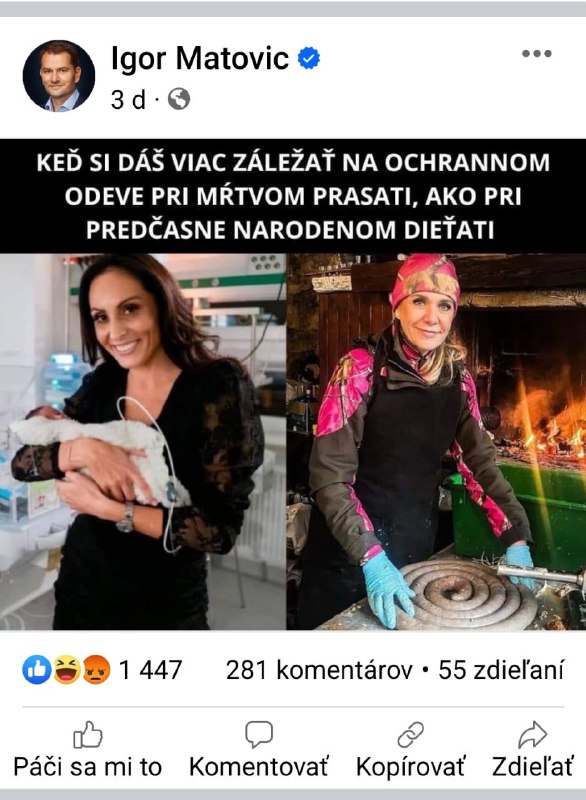View the 1 447 reactions count
This screenshot has width=586, height=800.
(x=150, y=670)
